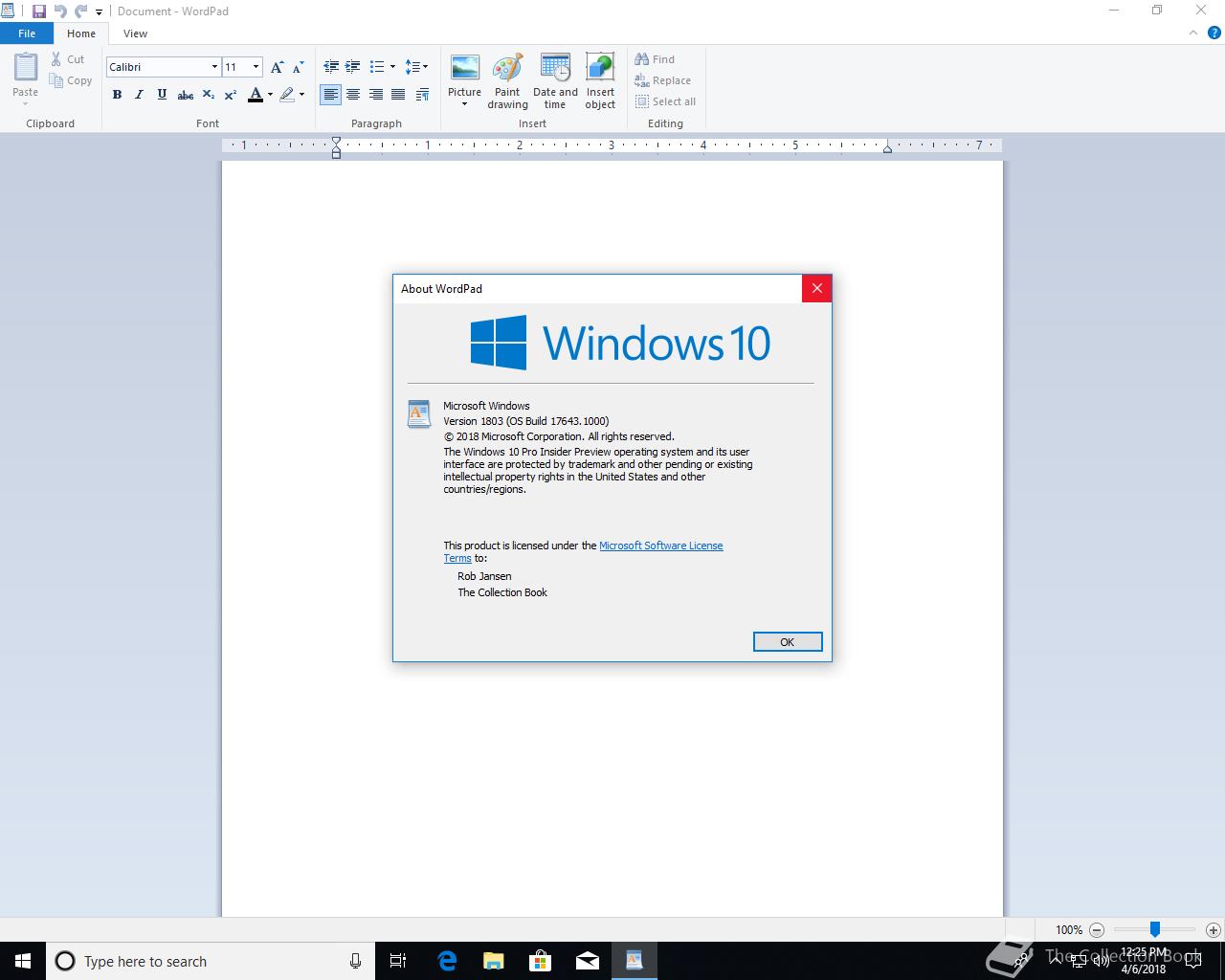
Task: Click the Paste clipboard icon
Action: 26,67
